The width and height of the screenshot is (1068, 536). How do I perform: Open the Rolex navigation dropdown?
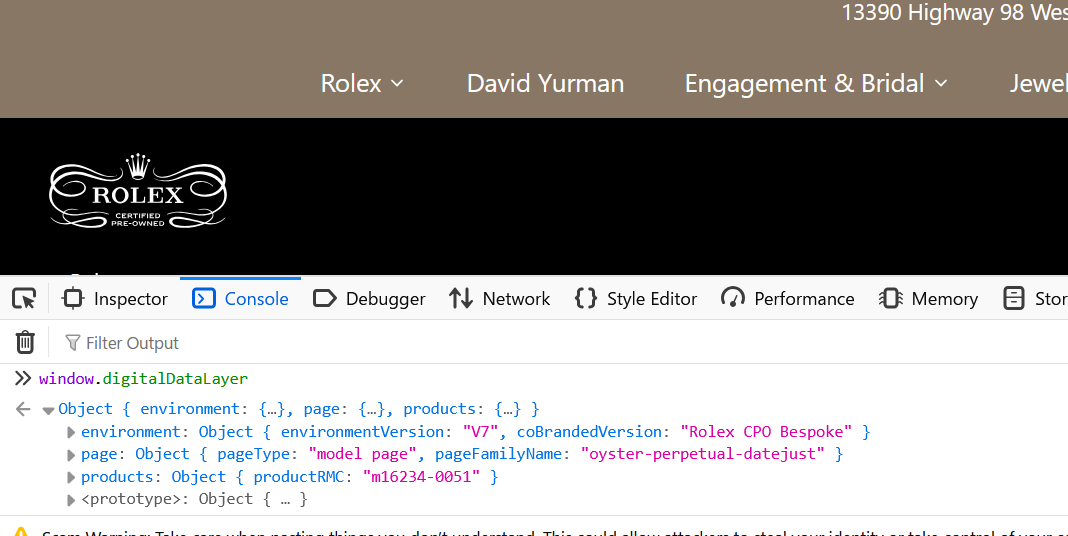362,83
